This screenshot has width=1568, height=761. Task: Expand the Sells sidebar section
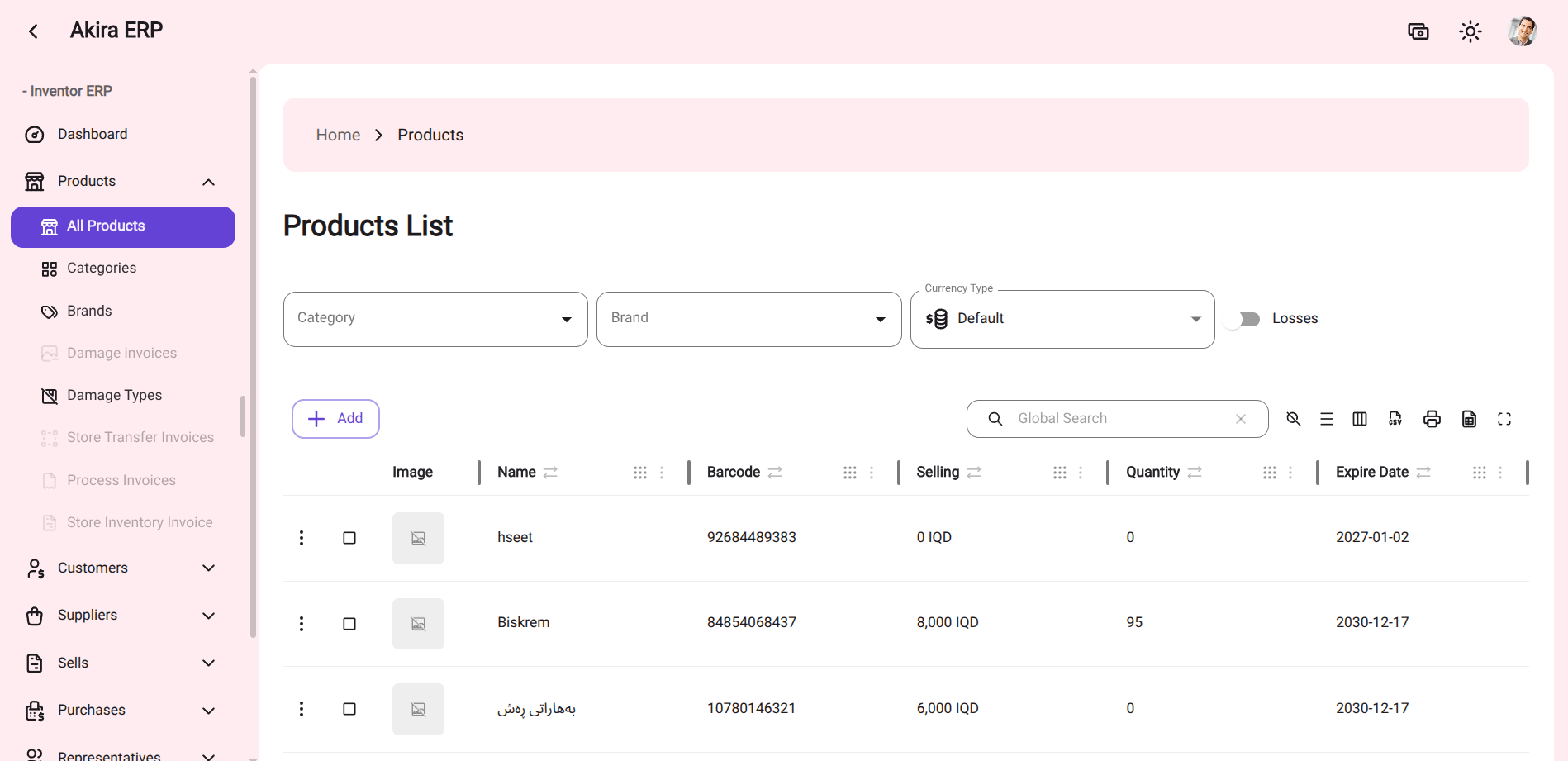click(209, 663)
